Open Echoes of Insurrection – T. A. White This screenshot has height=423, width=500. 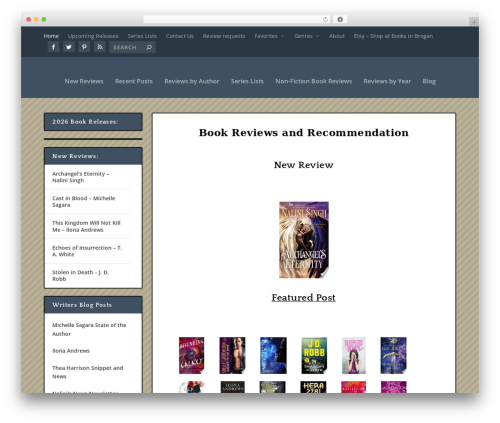(x=87, y=251)
